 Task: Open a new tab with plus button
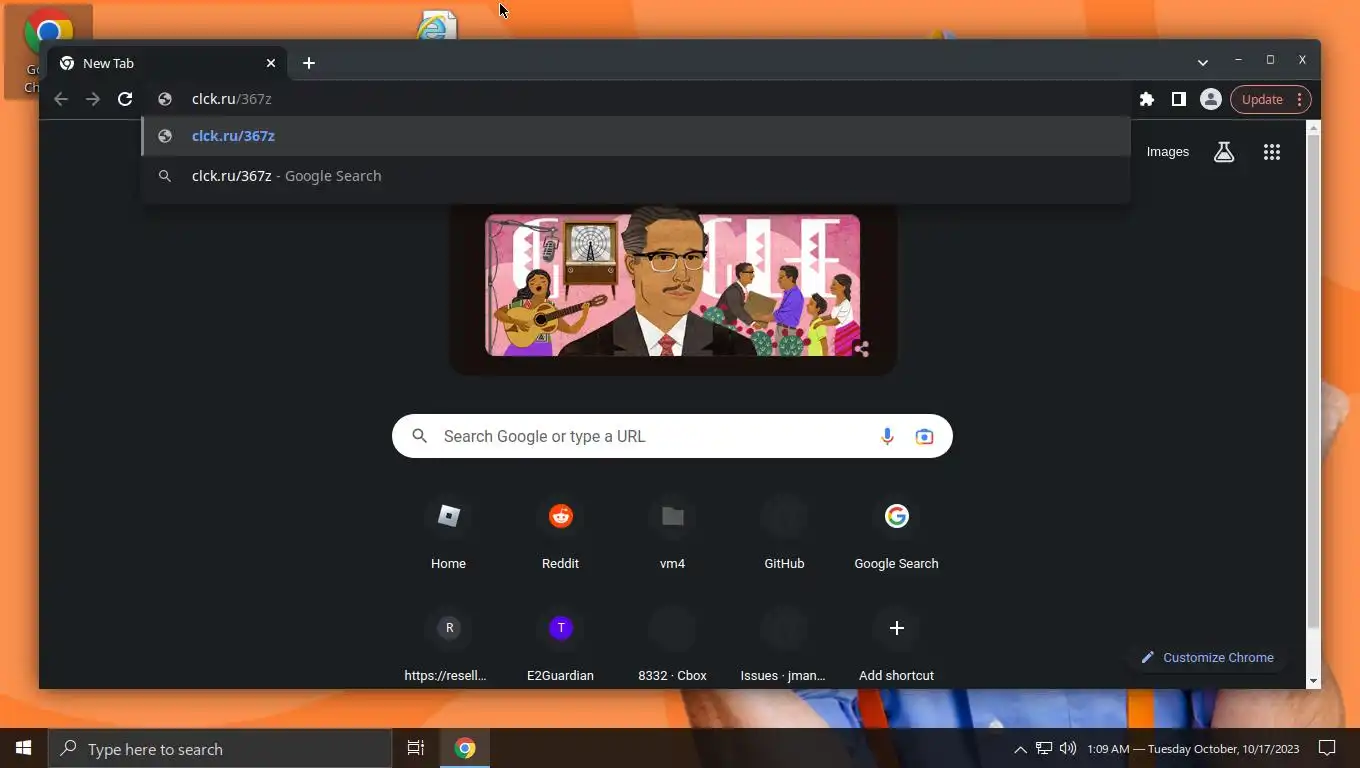click(309, 63)
